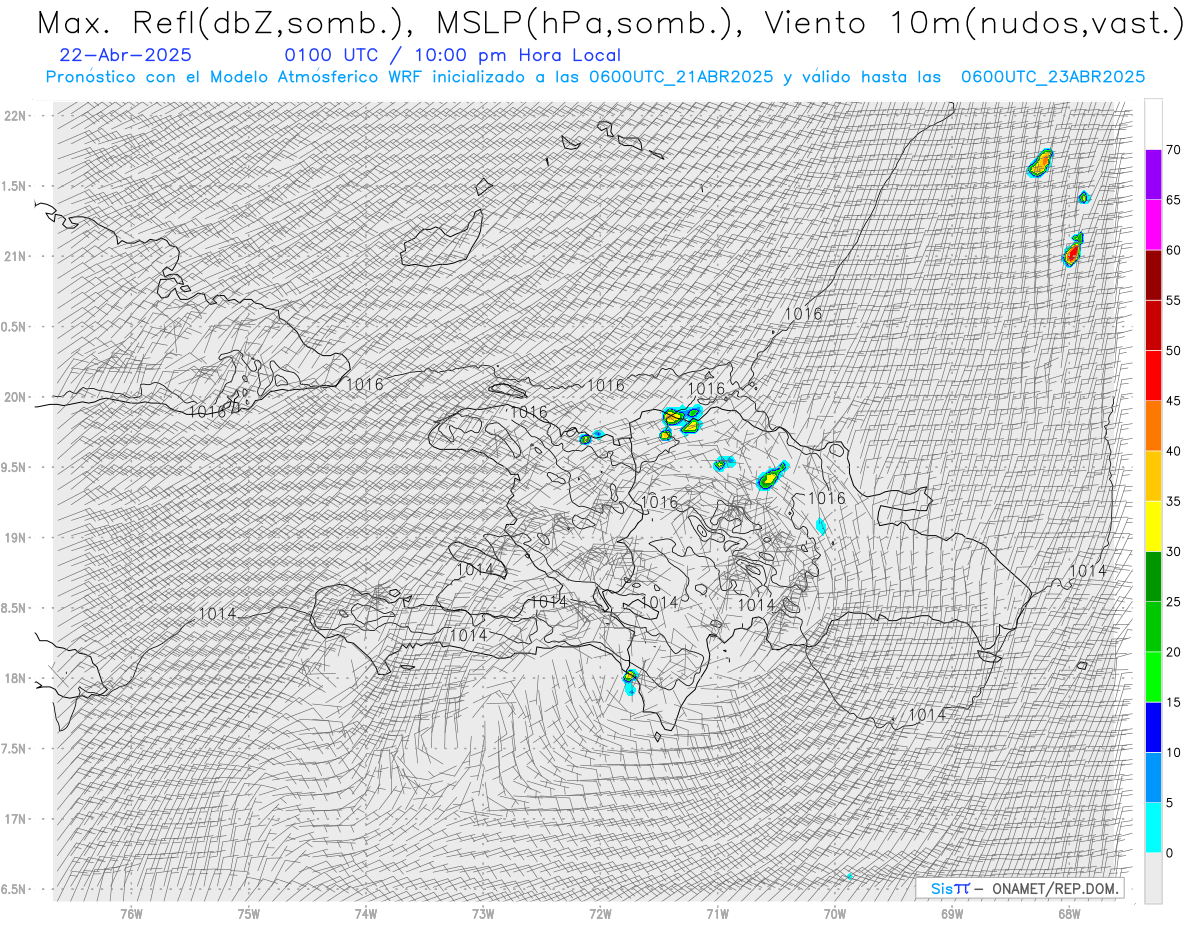This screenshot has width=1200, height=927.
Task: Click the '17N' latitude label
Action: pos(16,819)
